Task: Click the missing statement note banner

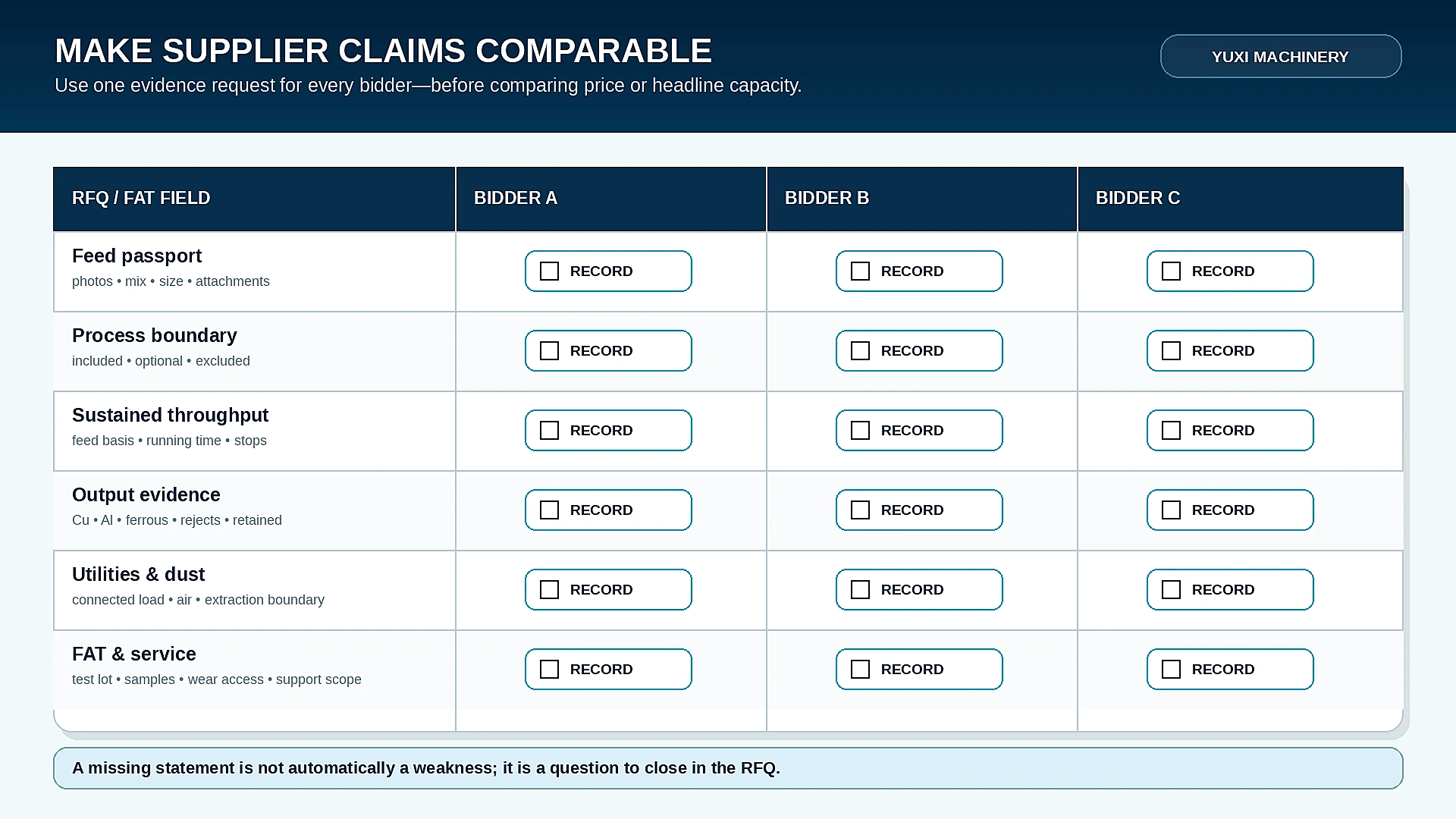Action: click(728, 768)
